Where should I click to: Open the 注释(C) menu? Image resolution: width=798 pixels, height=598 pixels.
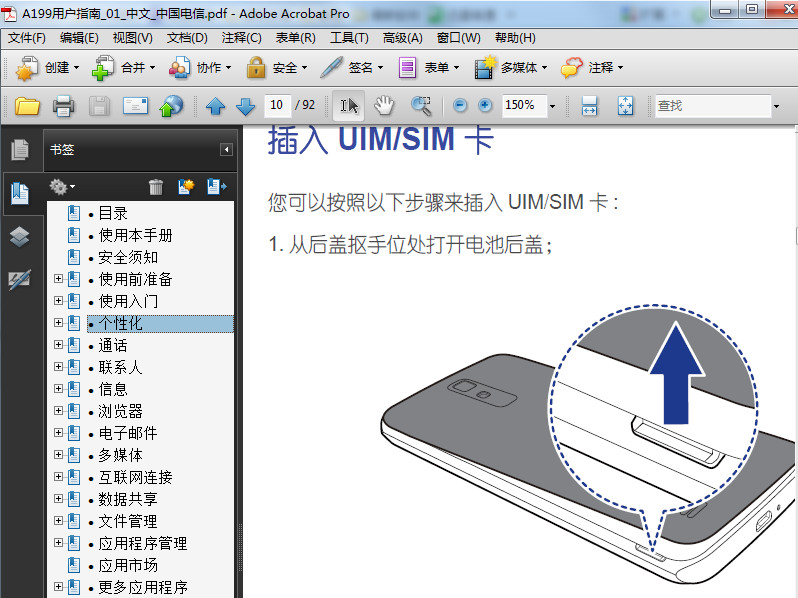[x=241, y=38]
